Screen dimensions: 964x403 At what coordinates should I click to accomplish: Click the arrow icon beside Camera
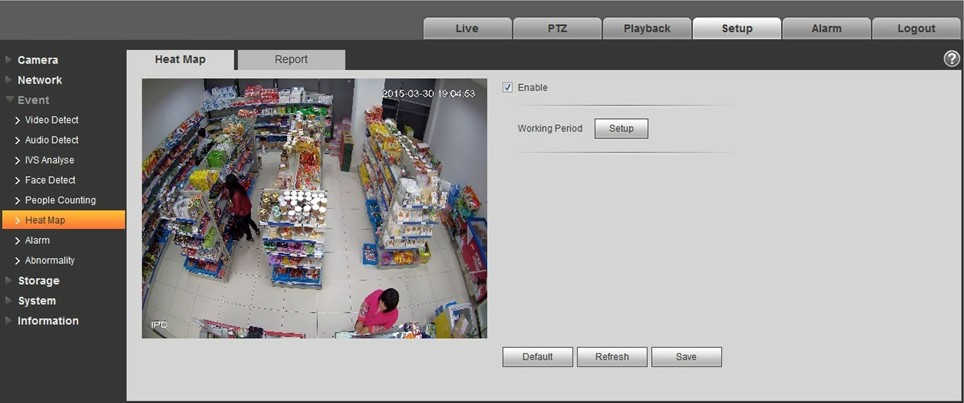pos(9,60)
